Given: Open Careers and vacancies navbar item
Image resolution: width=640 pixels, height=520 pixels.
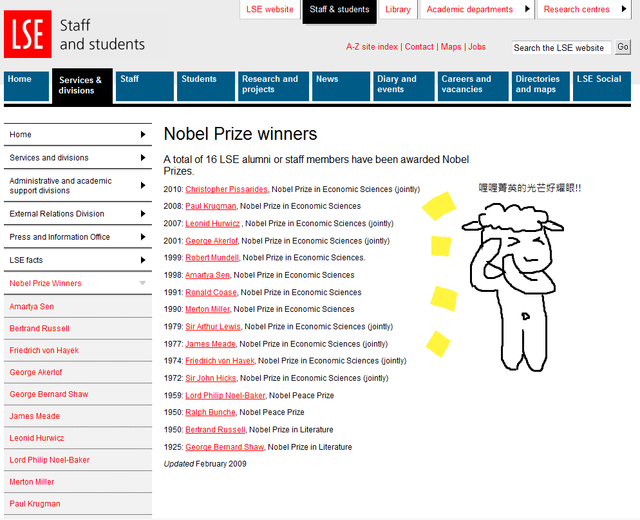Looking at the screenshot, I should (x=473, y=86).
